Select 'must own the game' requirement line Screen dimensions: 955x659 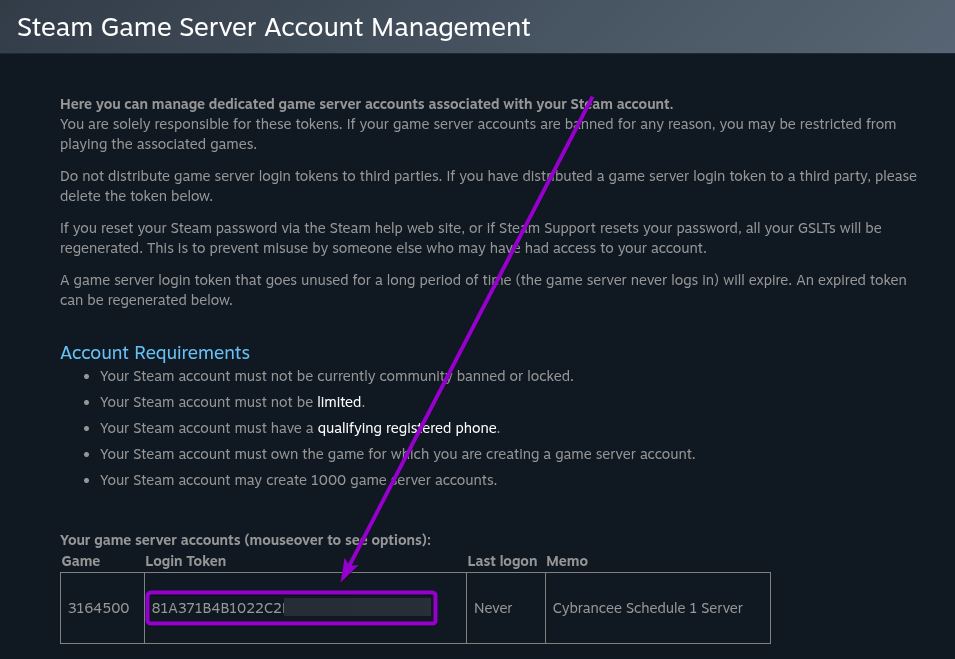pyautogui.click(x=397, y=454)
